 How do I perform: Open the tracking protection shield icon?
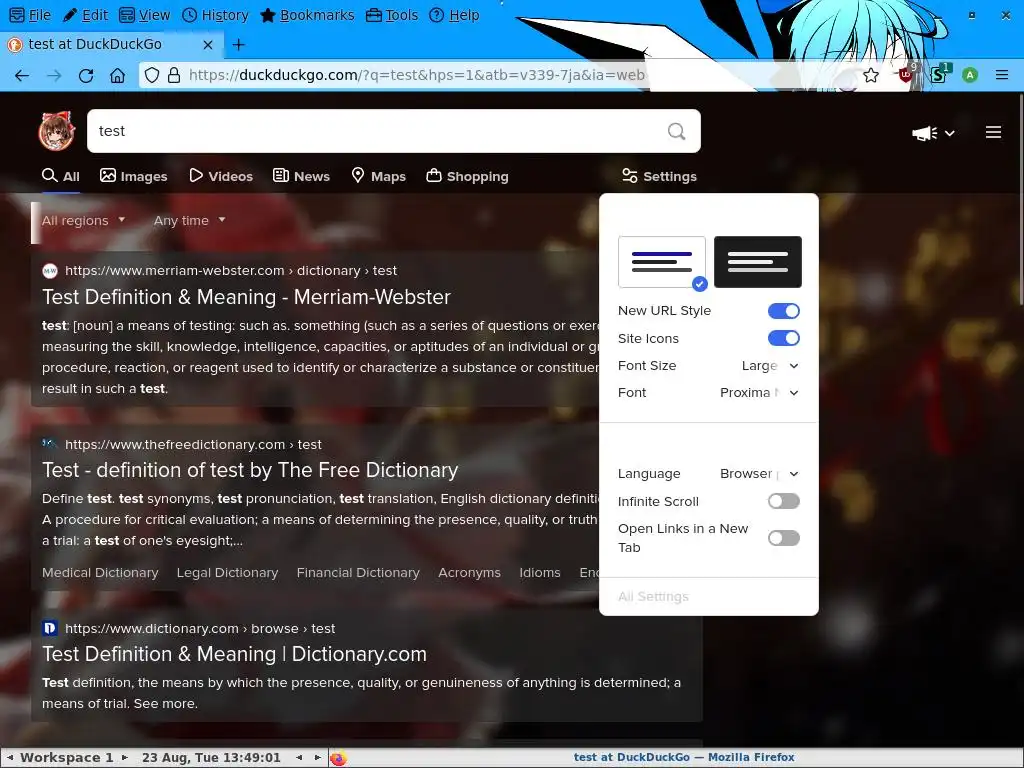click(152, 75)
